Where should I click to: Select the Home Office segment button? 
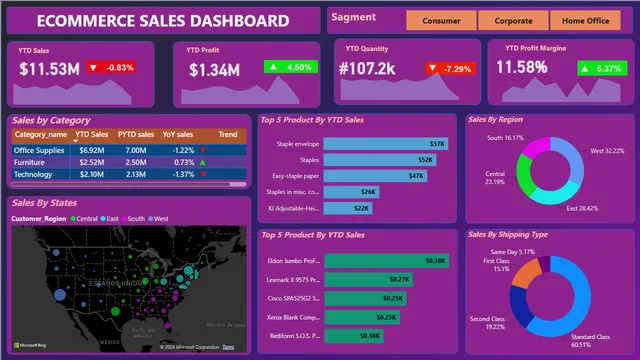585,20
